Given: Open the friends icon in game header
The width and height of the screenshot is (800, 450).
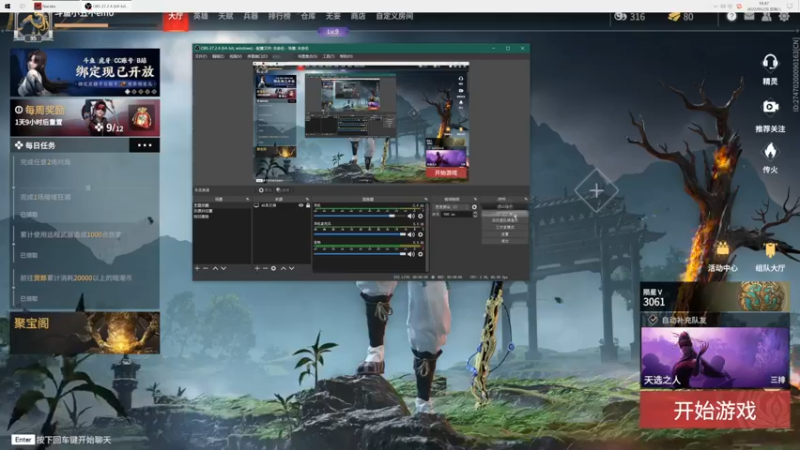Looking at the screenshot, I should pos(766,16).
